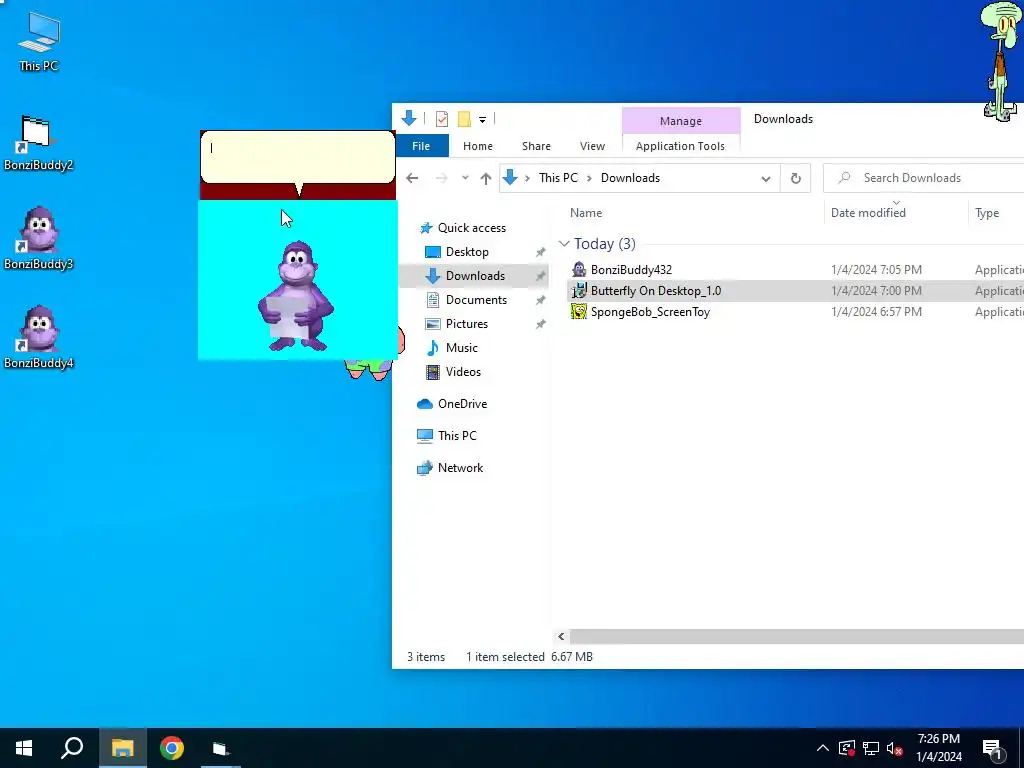Open This PC desktop icon

point(39,41)
